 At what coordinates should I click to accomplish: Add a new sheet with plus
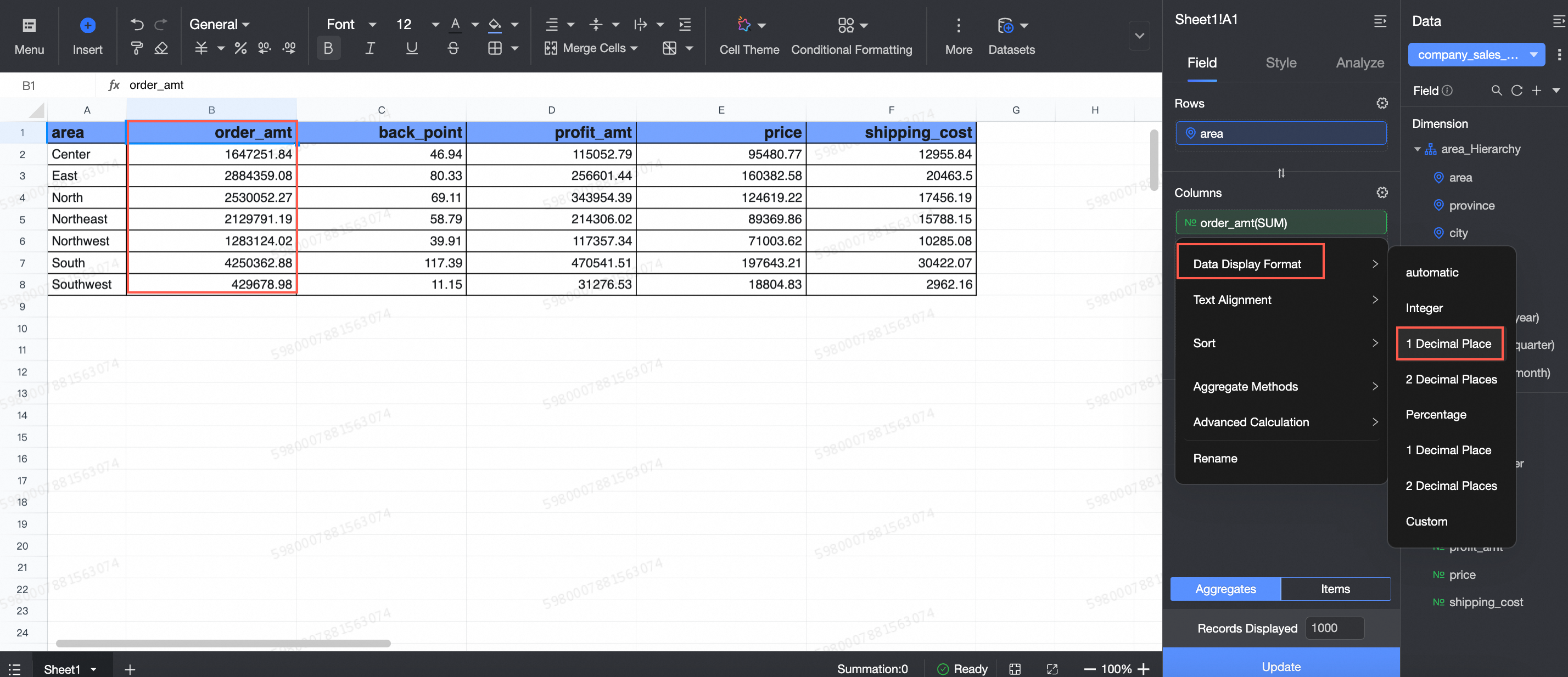tap(129, 669)
